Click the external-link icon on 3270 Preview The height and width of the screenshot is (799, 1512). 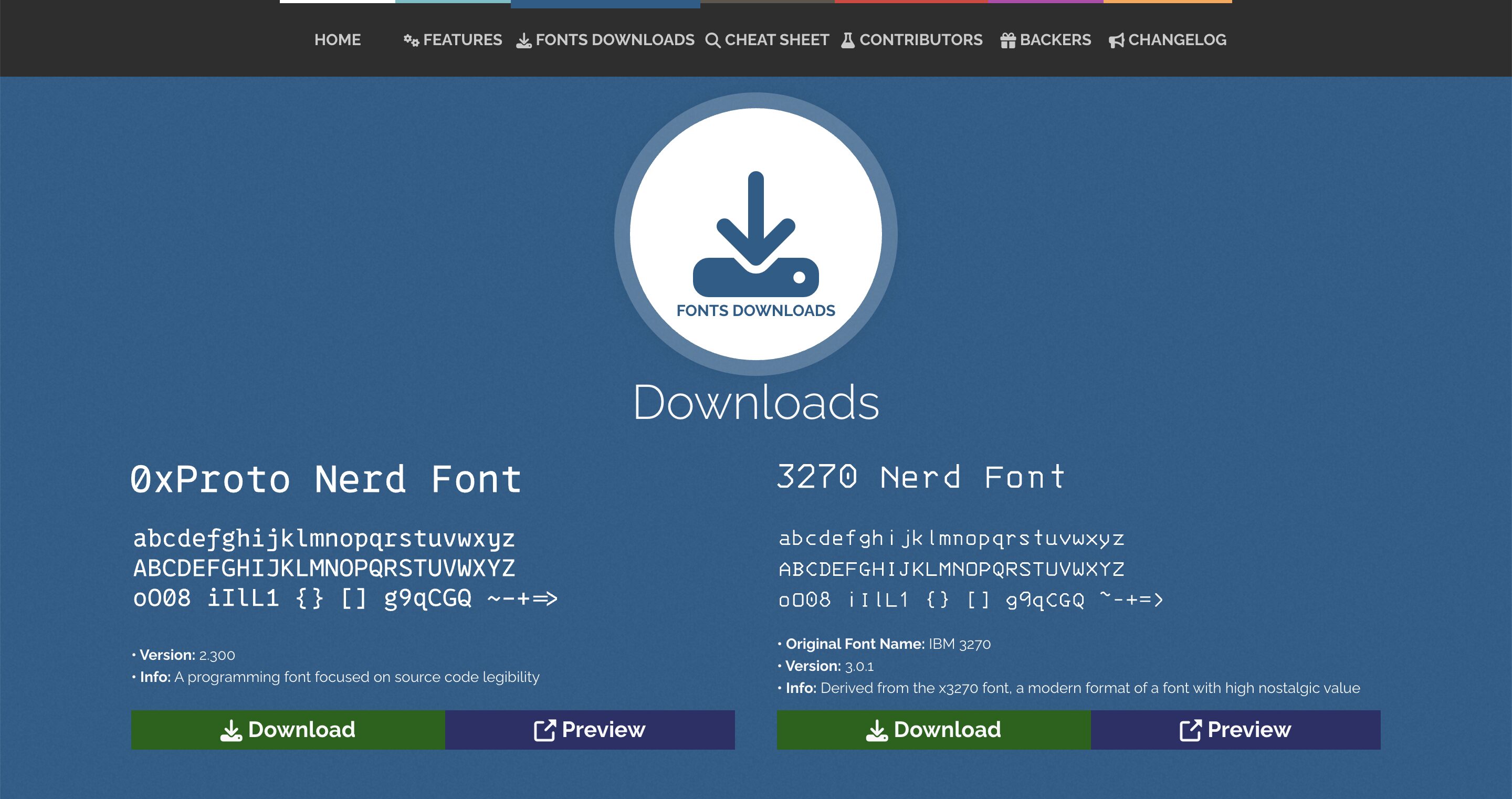pos(1190,730)
